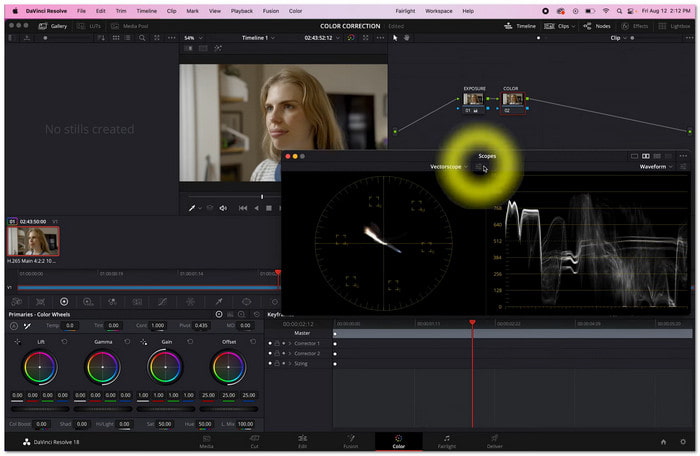Switch to Primaries Bars mode icon
Screen dimensions: 700x456
point(230,314)
